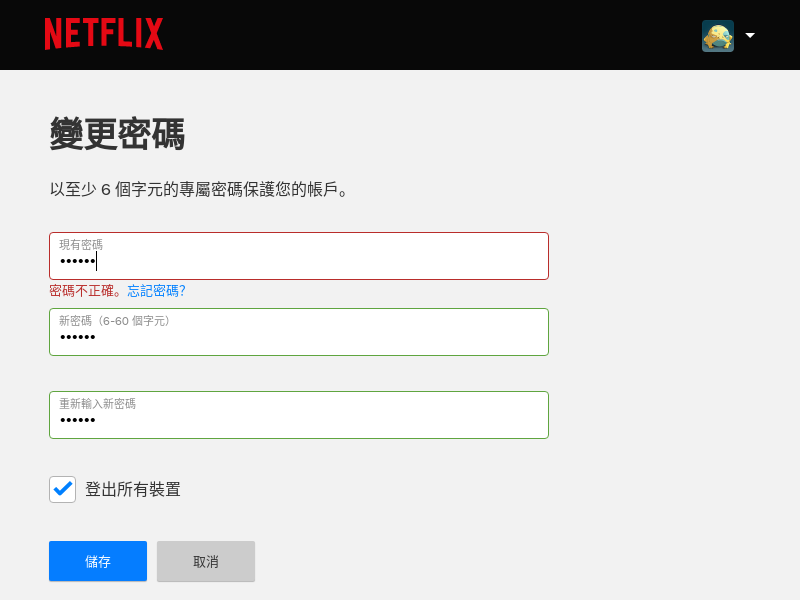
Task: Uncheck the 登出所有裝置 checkbox
Action: [62, 489]
